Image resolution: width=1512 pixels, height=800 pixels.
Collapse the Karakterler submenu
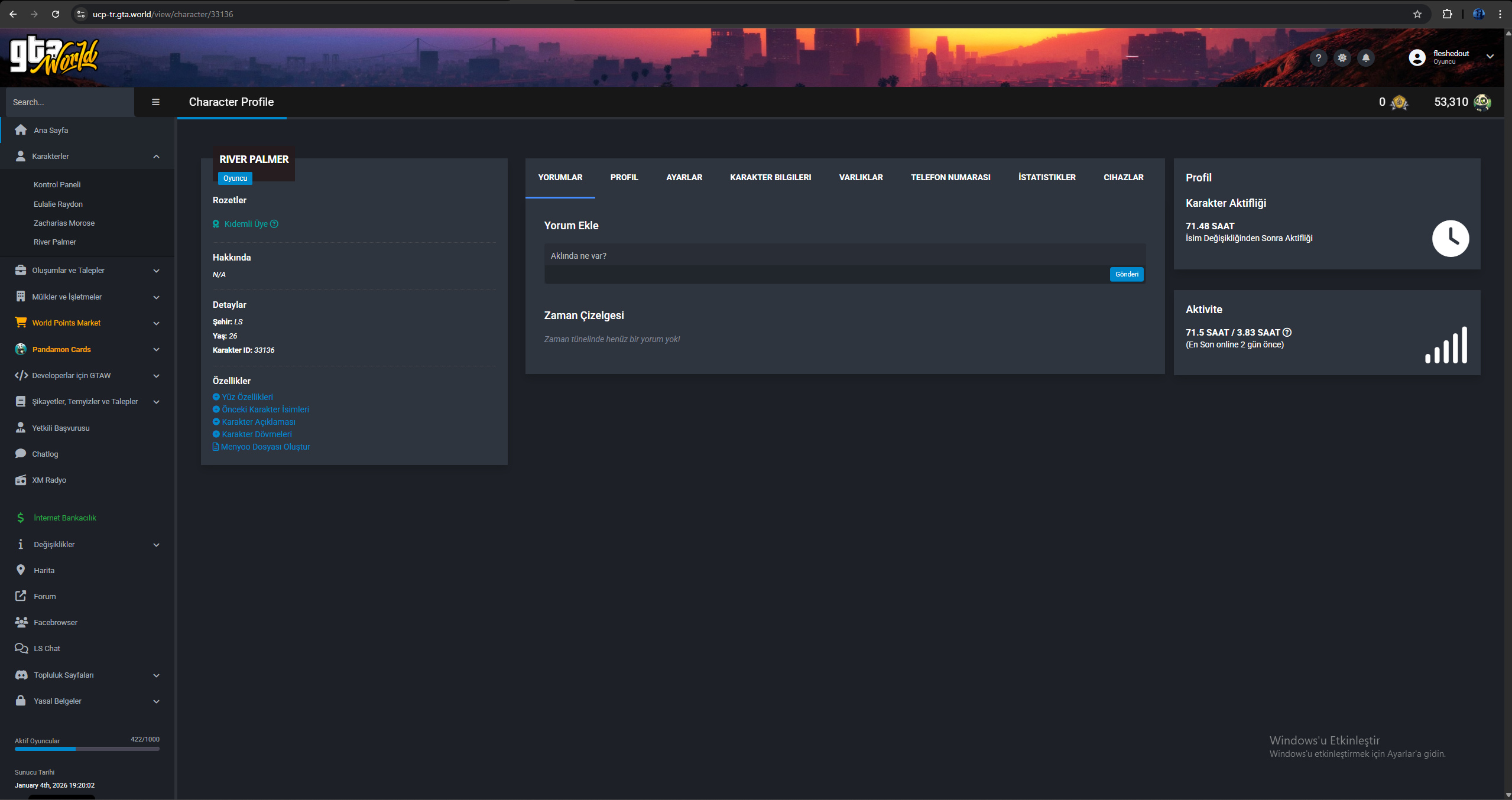pyautogui.click(x=156, y=157)
